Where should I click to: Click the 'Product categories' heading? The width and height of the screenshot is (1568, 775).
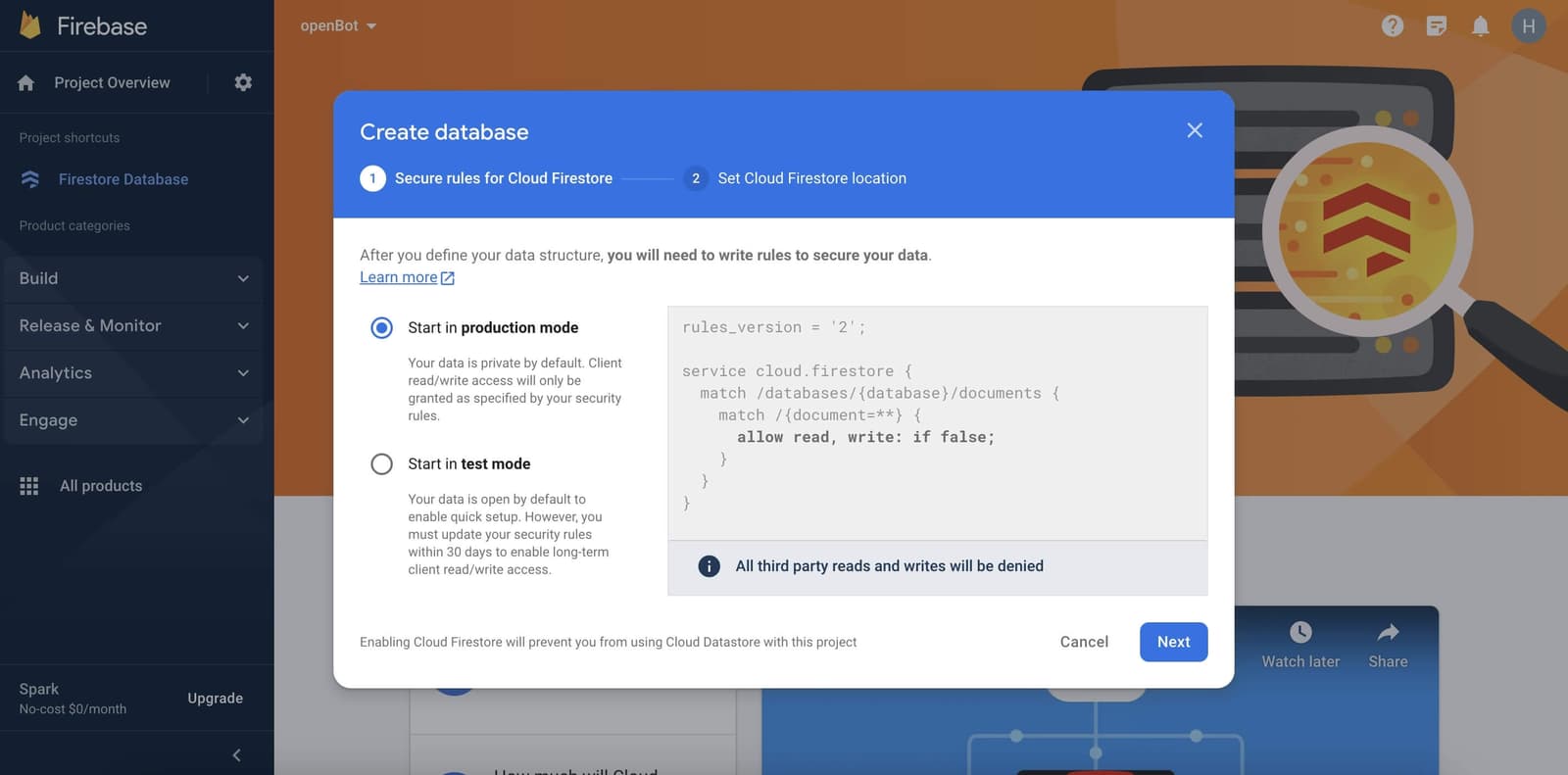tap(74, 226)
